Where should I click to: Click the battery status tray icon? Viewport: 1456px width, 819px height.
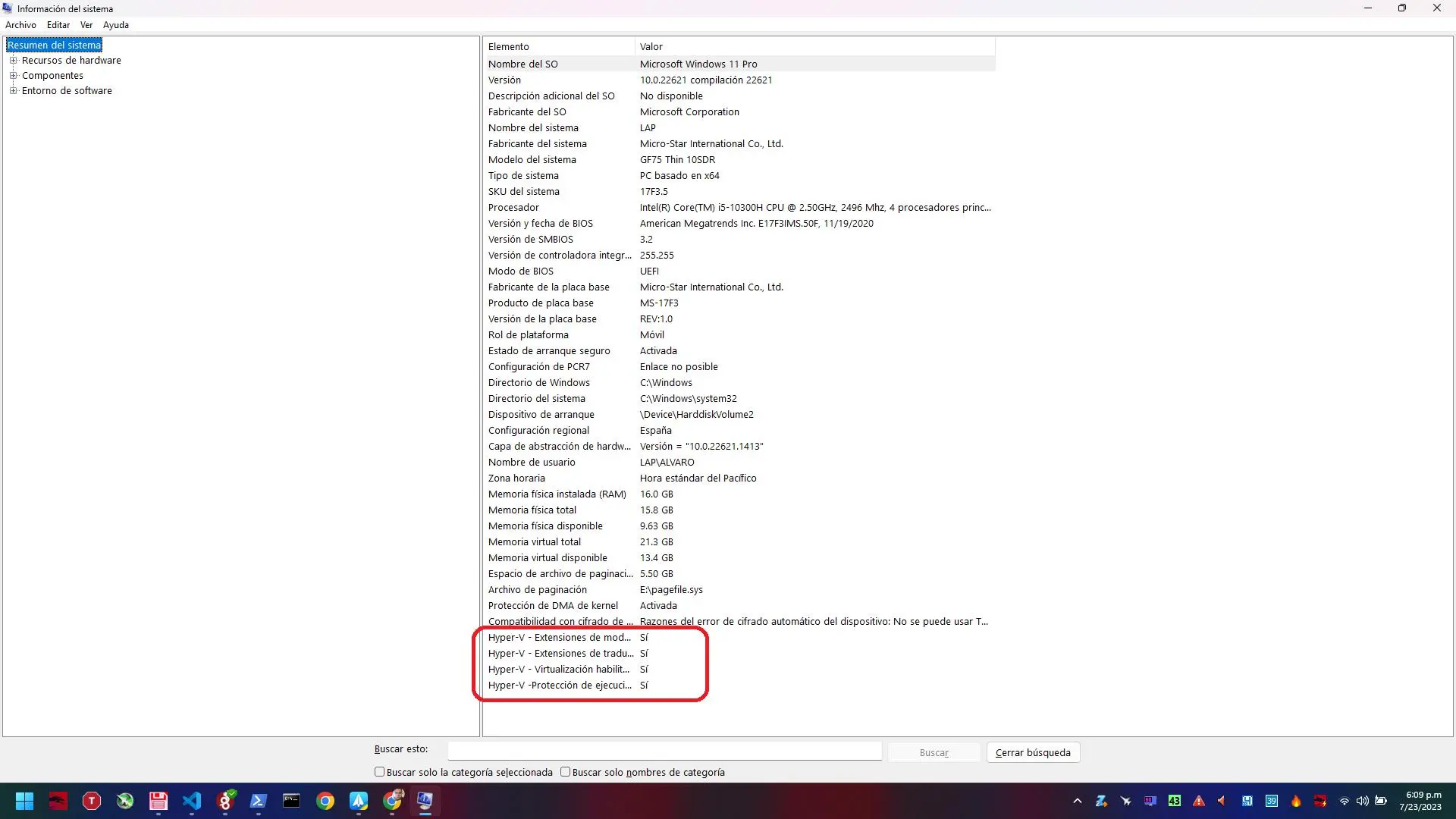(1381, 801)
